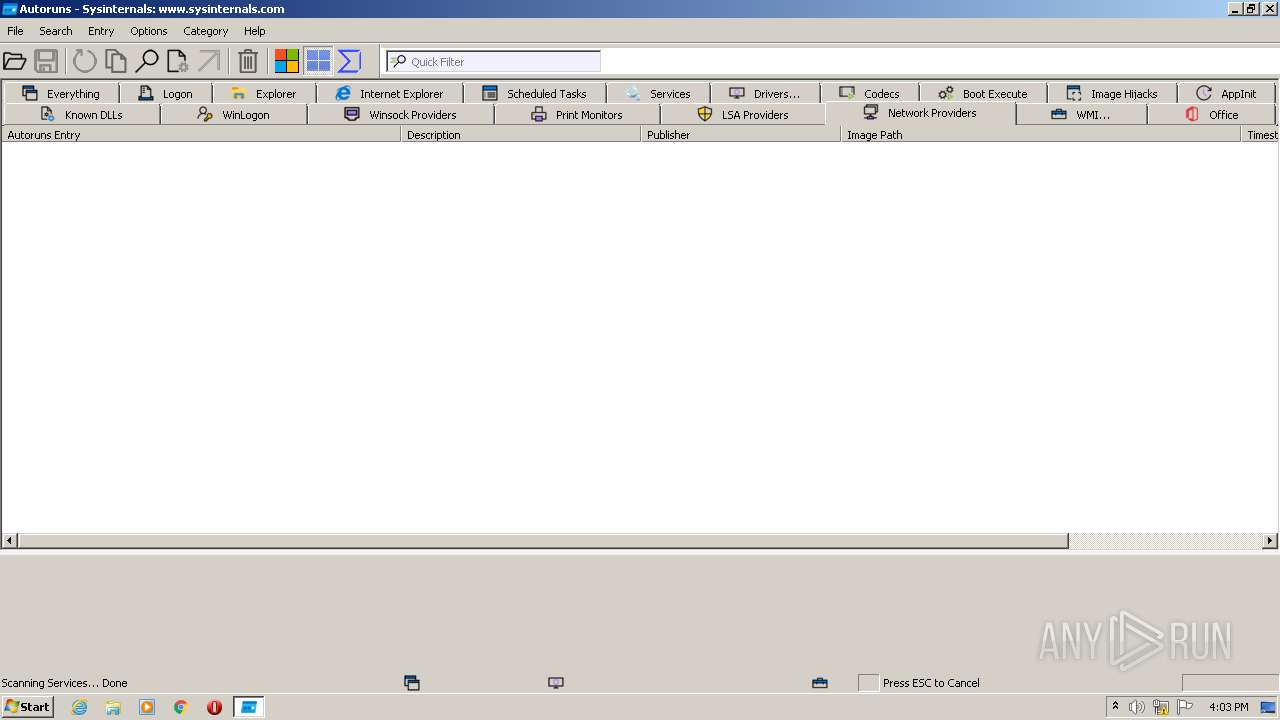Click the Jump to entry arrow icon
The width and height of the screenshot is (1280, 720).
coord(209,61)
